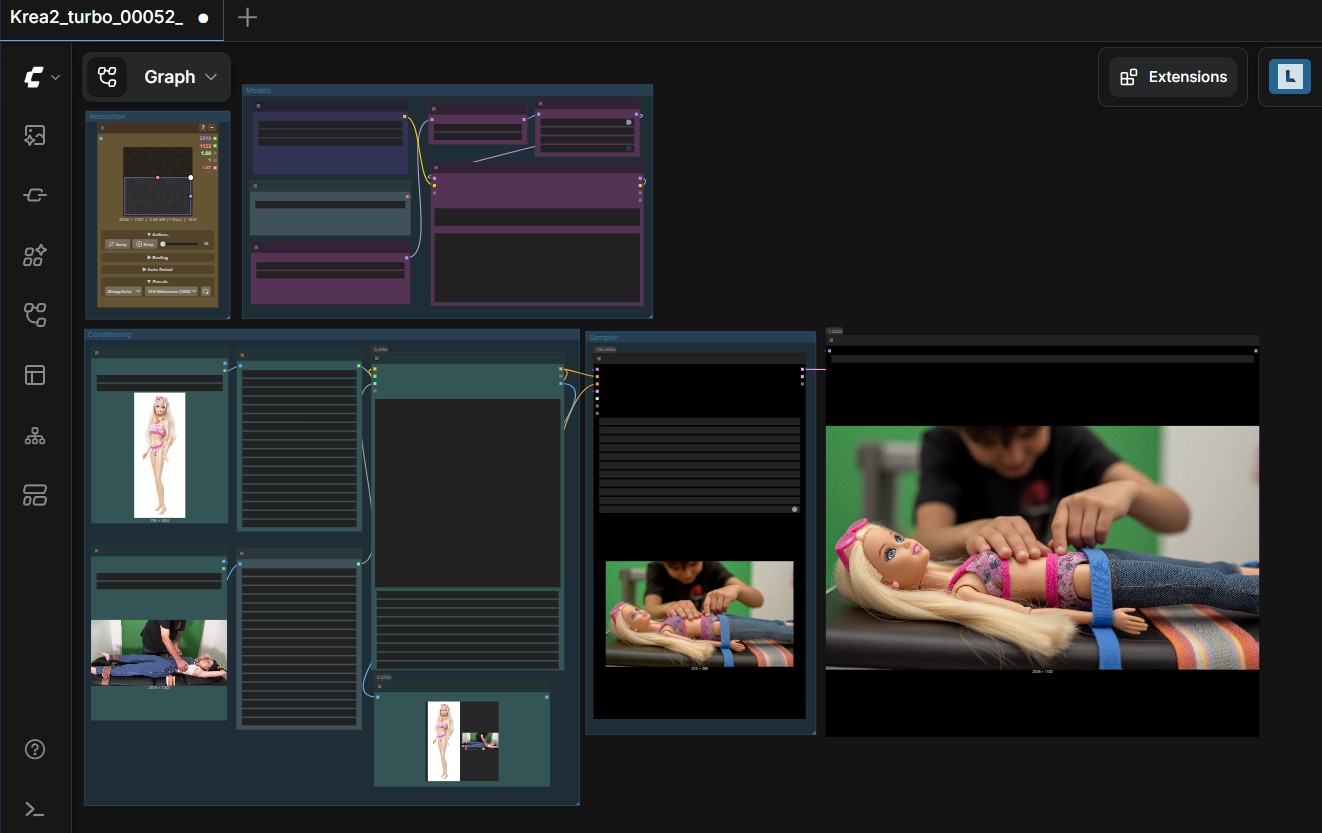Open the Extensions manager
This screenshot has width=1322, height=833.
(1173, 77)
